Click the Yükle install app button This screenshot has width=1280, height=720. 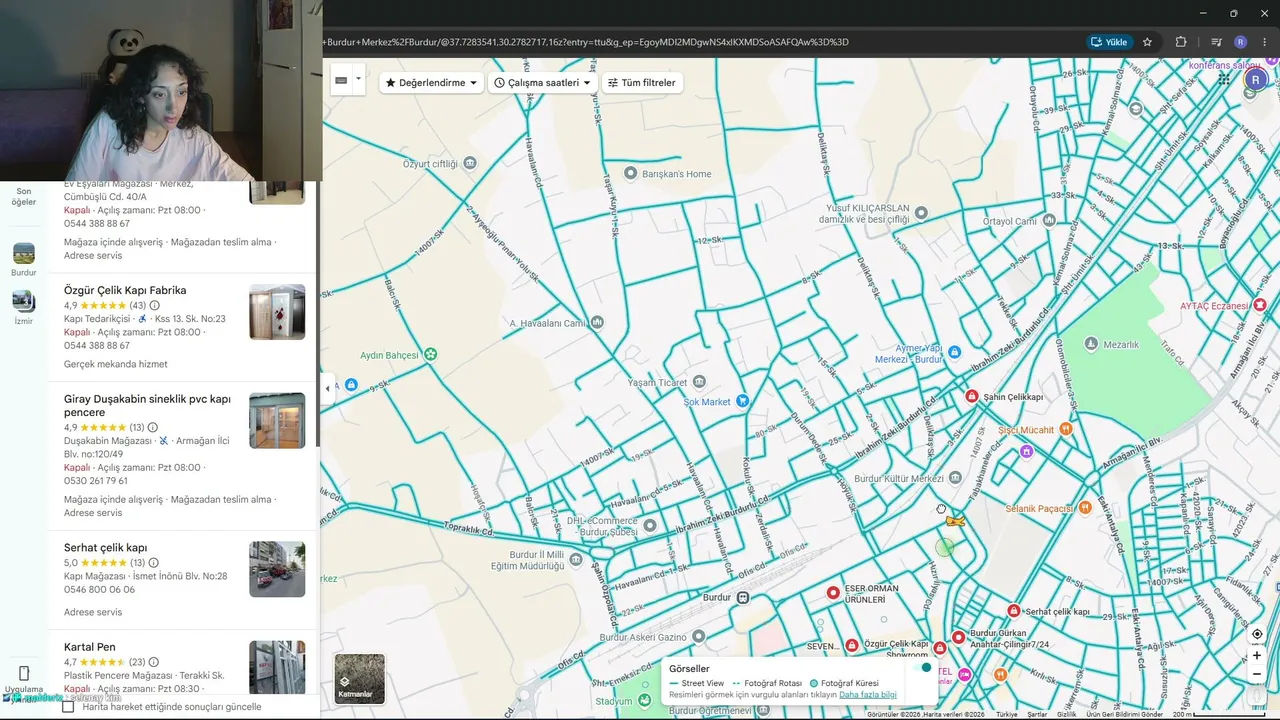coord(1109,42)
